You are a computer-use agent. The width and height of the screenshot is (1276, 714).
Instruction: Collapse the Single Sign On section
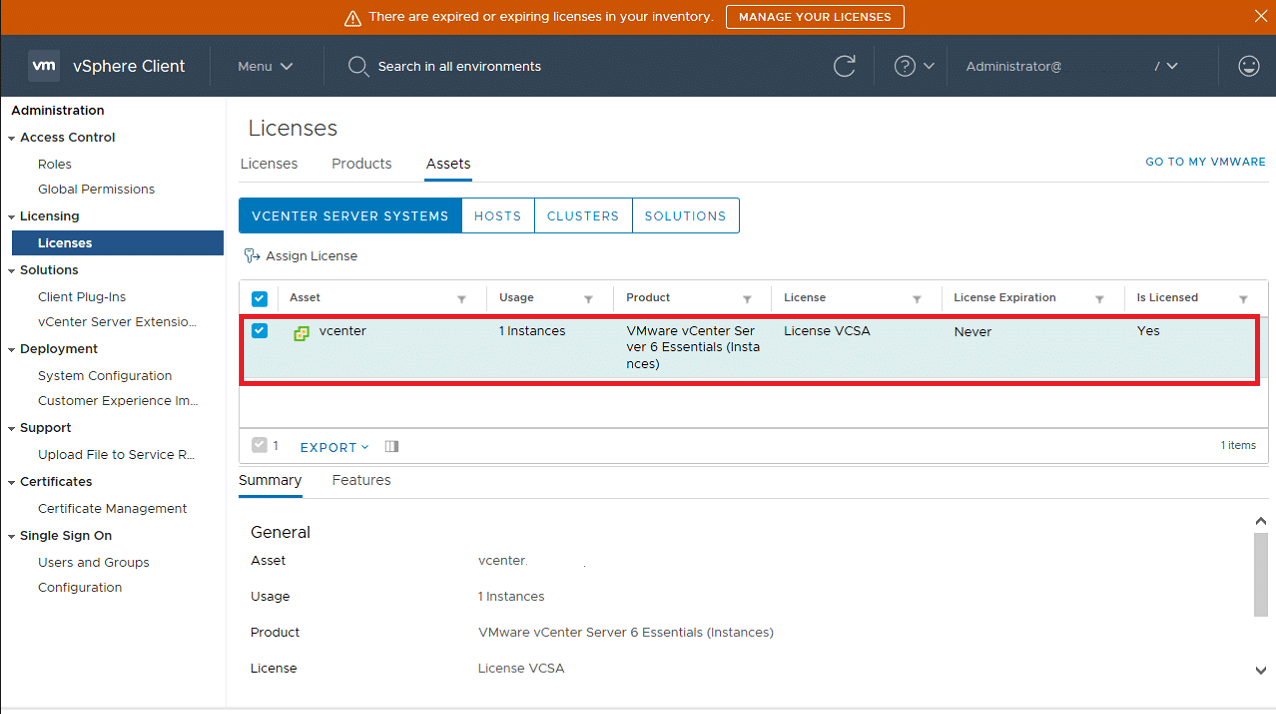12,537
